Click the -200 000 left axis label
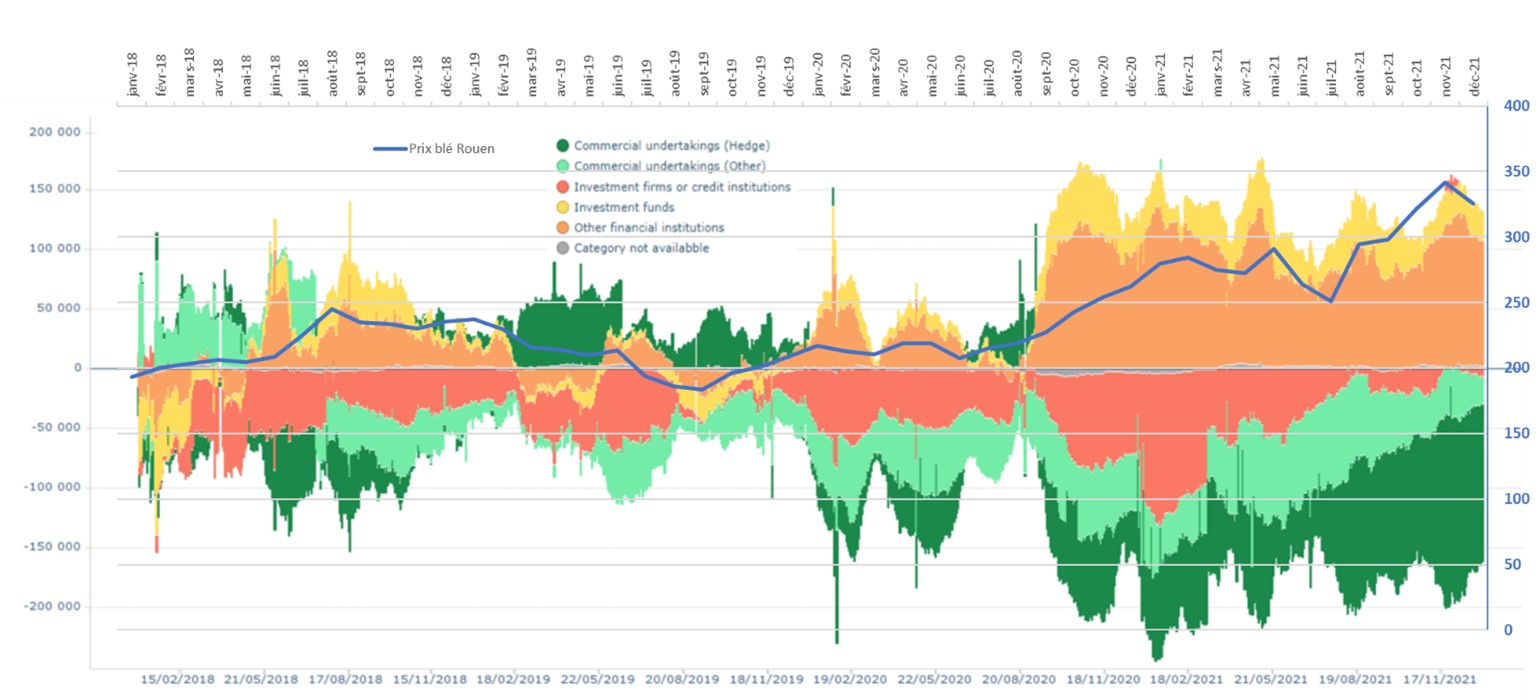This screenshot has height=700, width=1540. (x=55, y=607)
